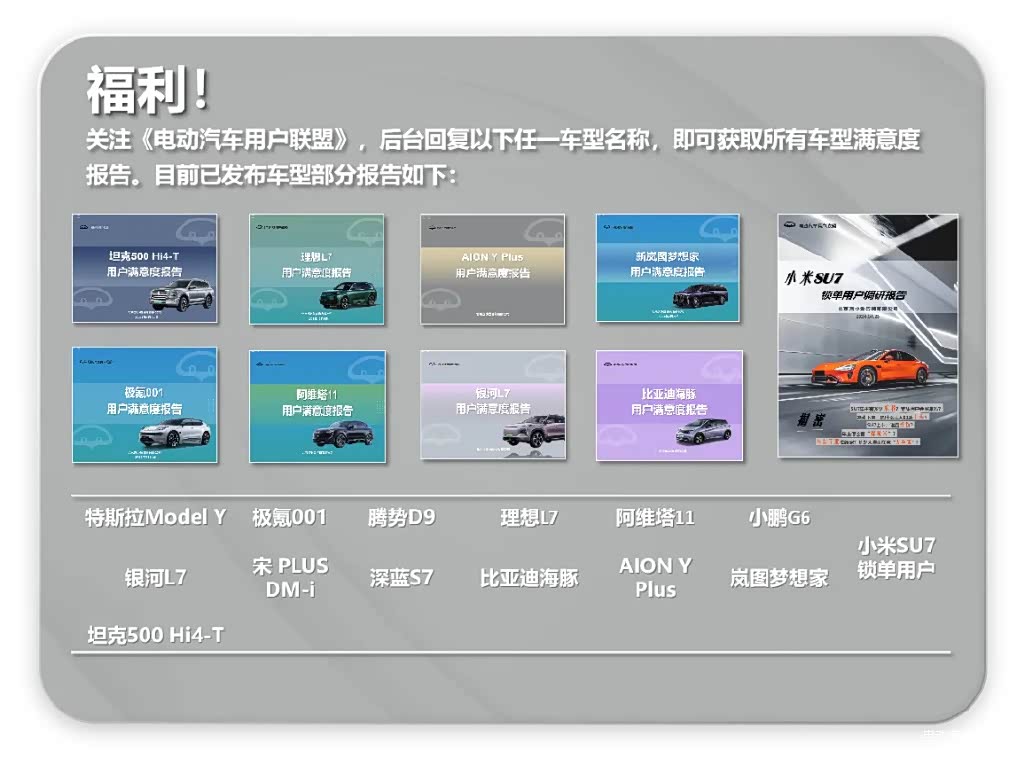Click the 比亚迪海豚 report cover thumbnail
Screen dimensions: 1024x766
(668, 405)
